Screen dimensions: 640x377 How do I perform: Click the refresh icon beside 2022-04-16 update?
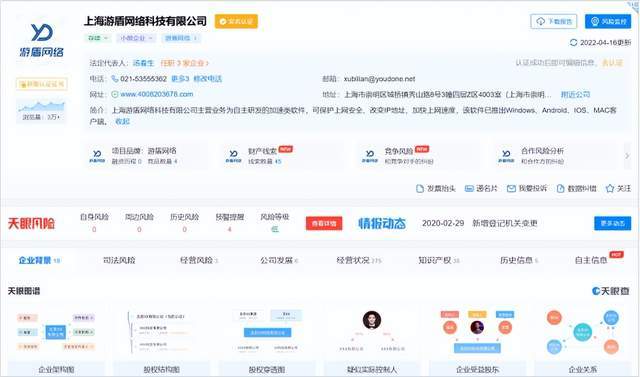(573, 42)
